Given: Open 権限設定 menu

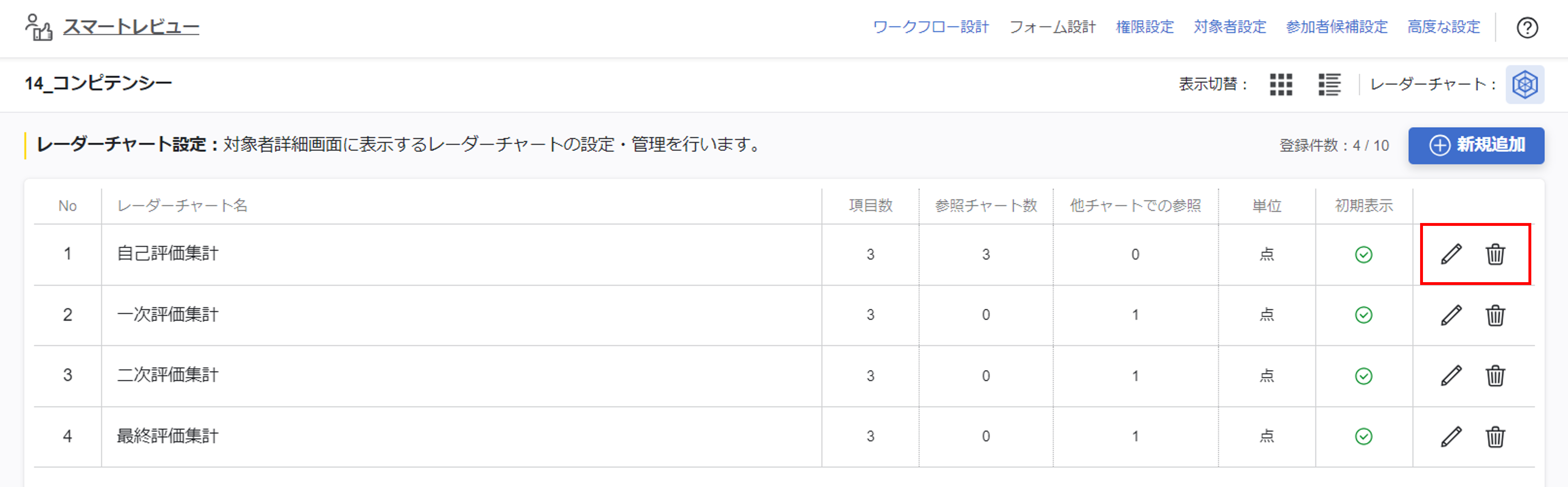Looking at the screenshot, I should coord(1144,27).
